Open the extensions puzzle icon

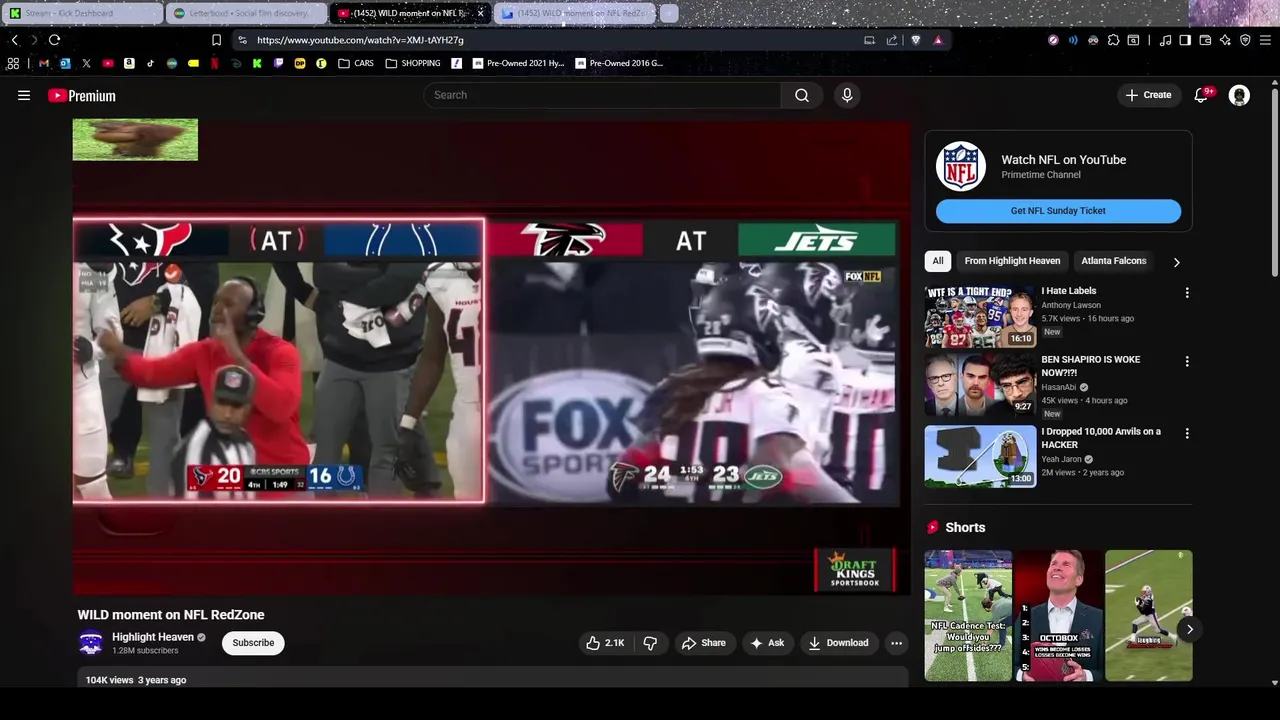click(1113, 40)
